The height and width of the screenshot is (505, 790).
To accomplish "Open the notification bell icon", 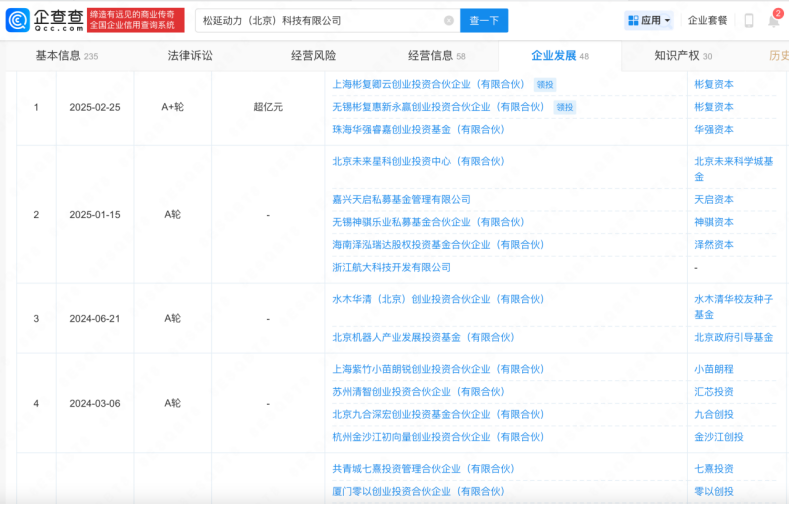I will [x=773, y=20].
